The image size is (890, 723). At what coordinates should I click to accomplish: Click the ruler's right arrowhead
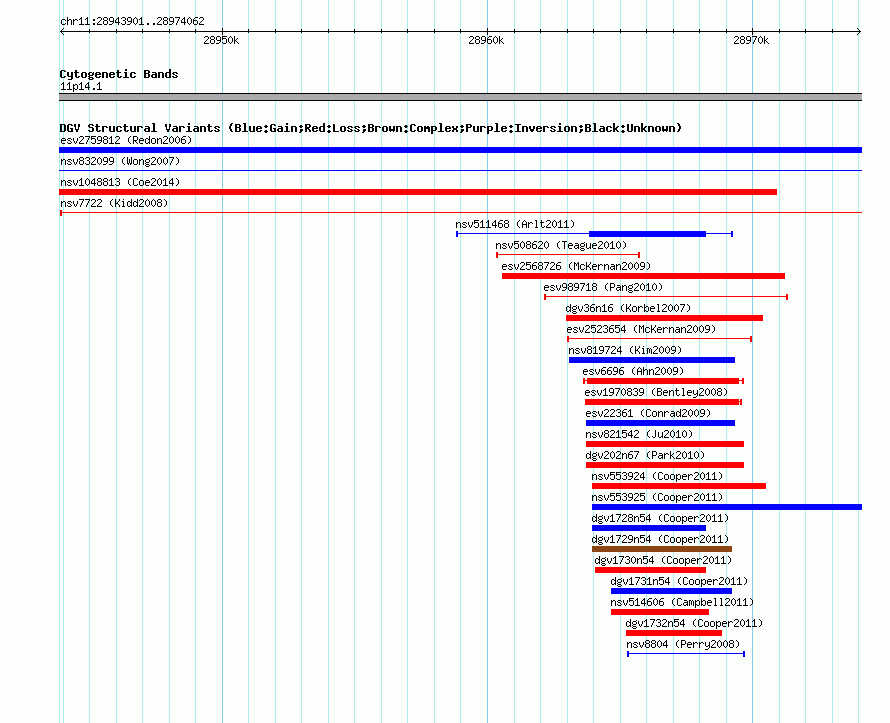(x=859, y=32)
